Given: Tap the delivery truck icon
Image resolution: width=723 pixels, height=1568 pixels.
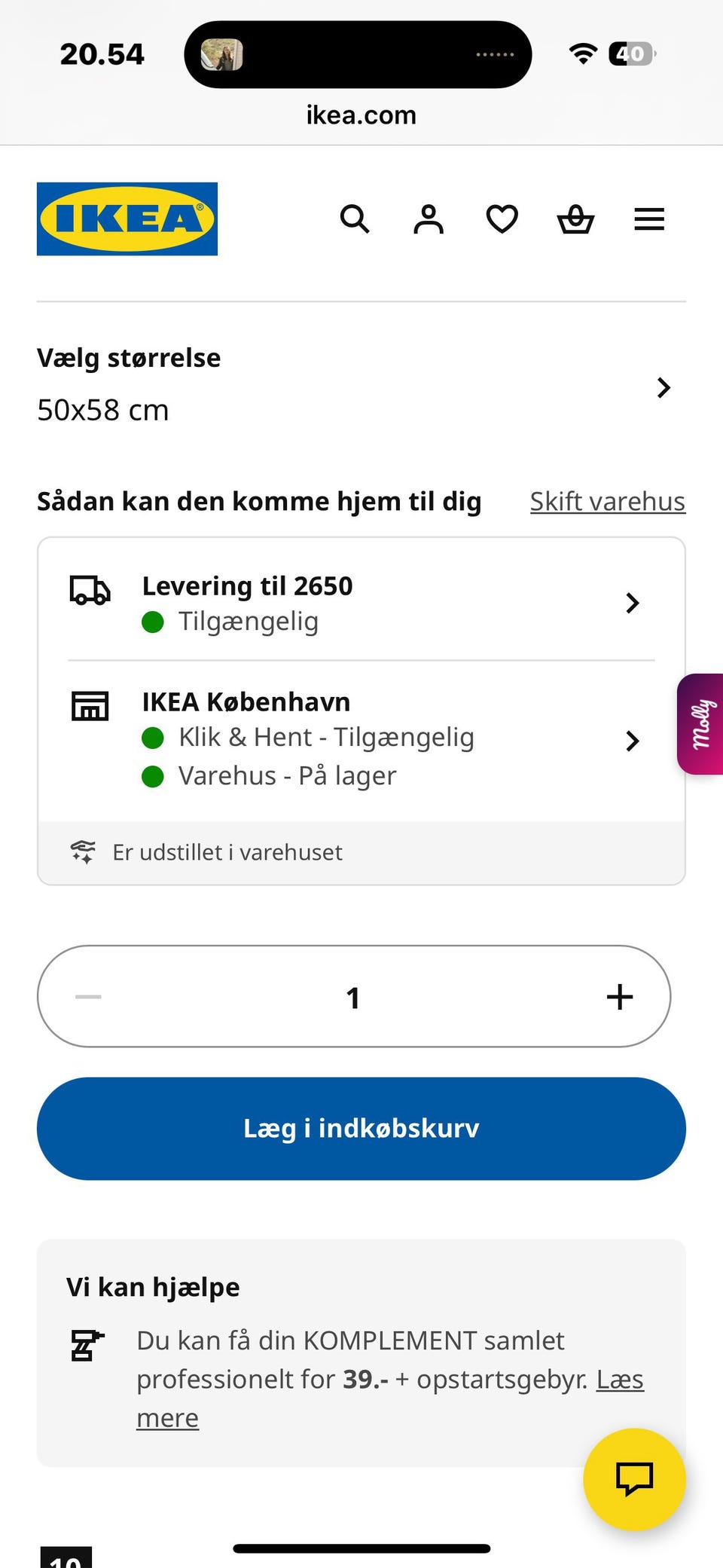Looking at the screenshot, I should coord(90,590).
